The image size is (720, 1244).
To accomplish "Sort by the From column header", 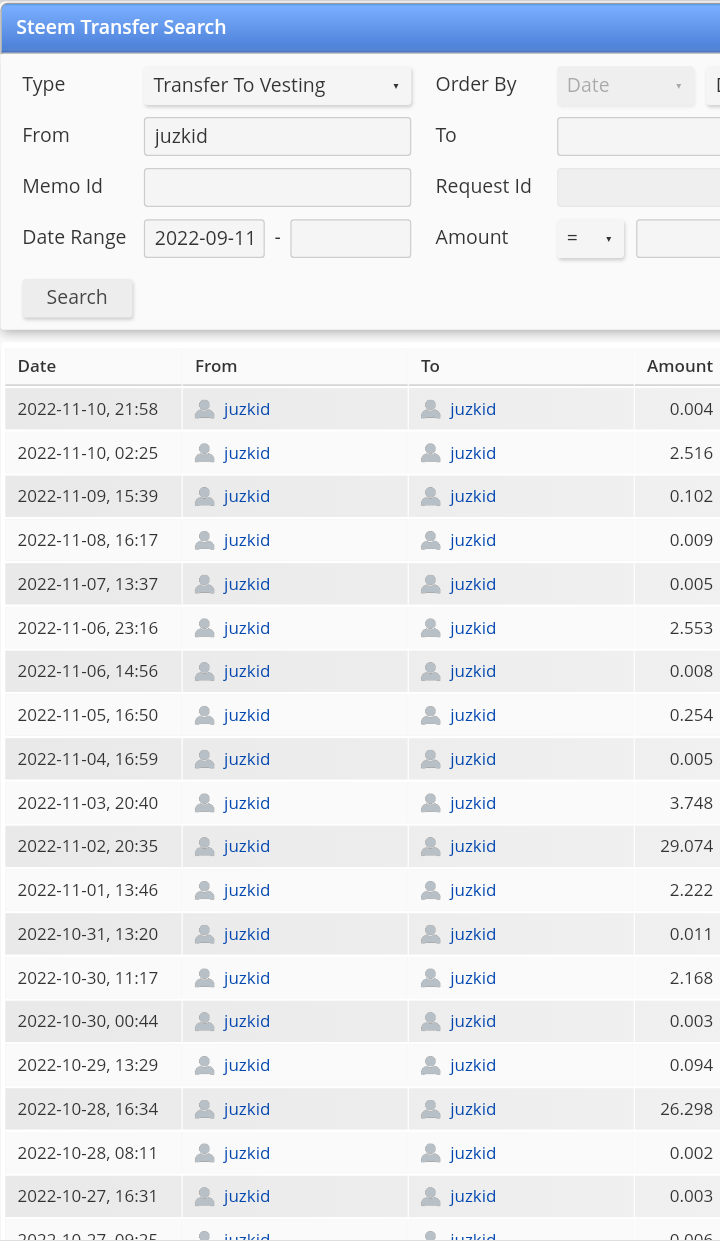I will (216, 366).
